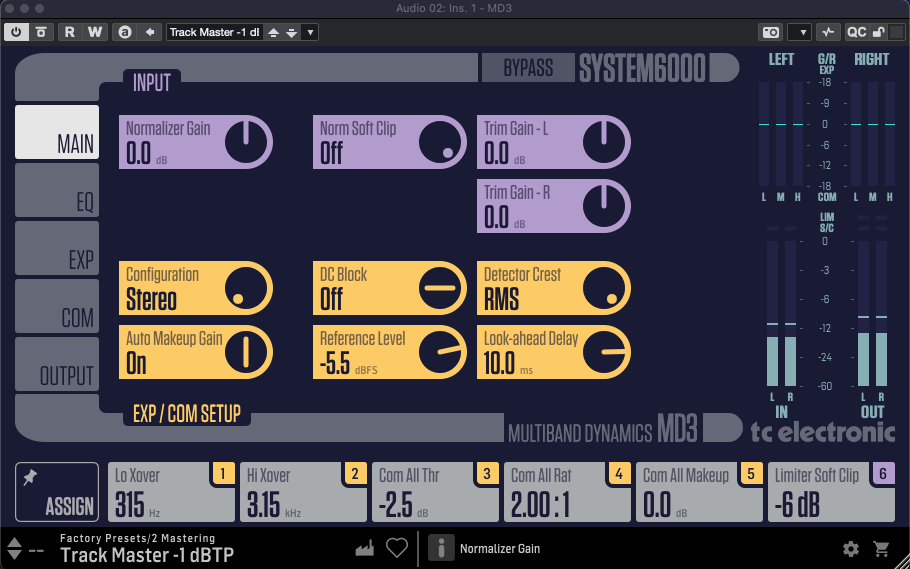Favorite the preset with the heart icon
This screenshot has width=910, height=569.
pos(397,548)
